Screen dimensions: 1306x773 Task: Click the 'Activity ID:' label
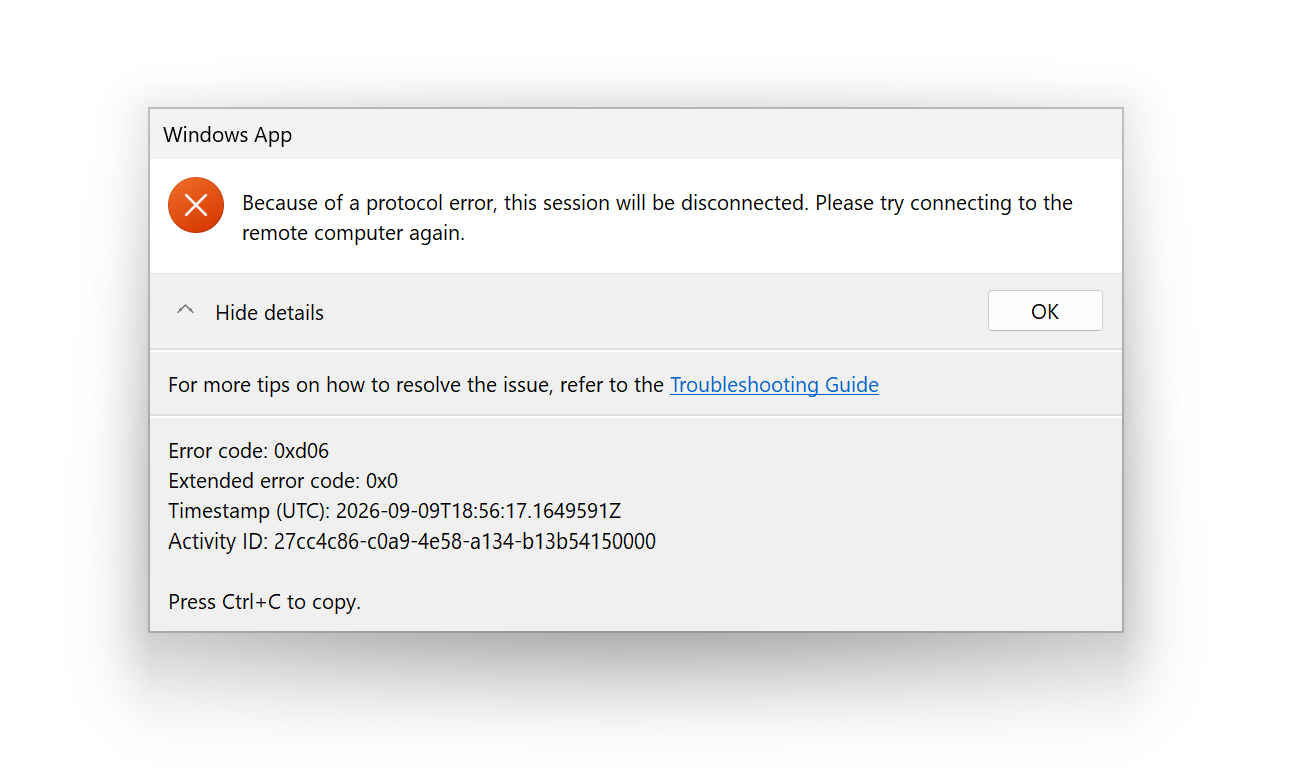pyautogui.click(x=218, y=542)
